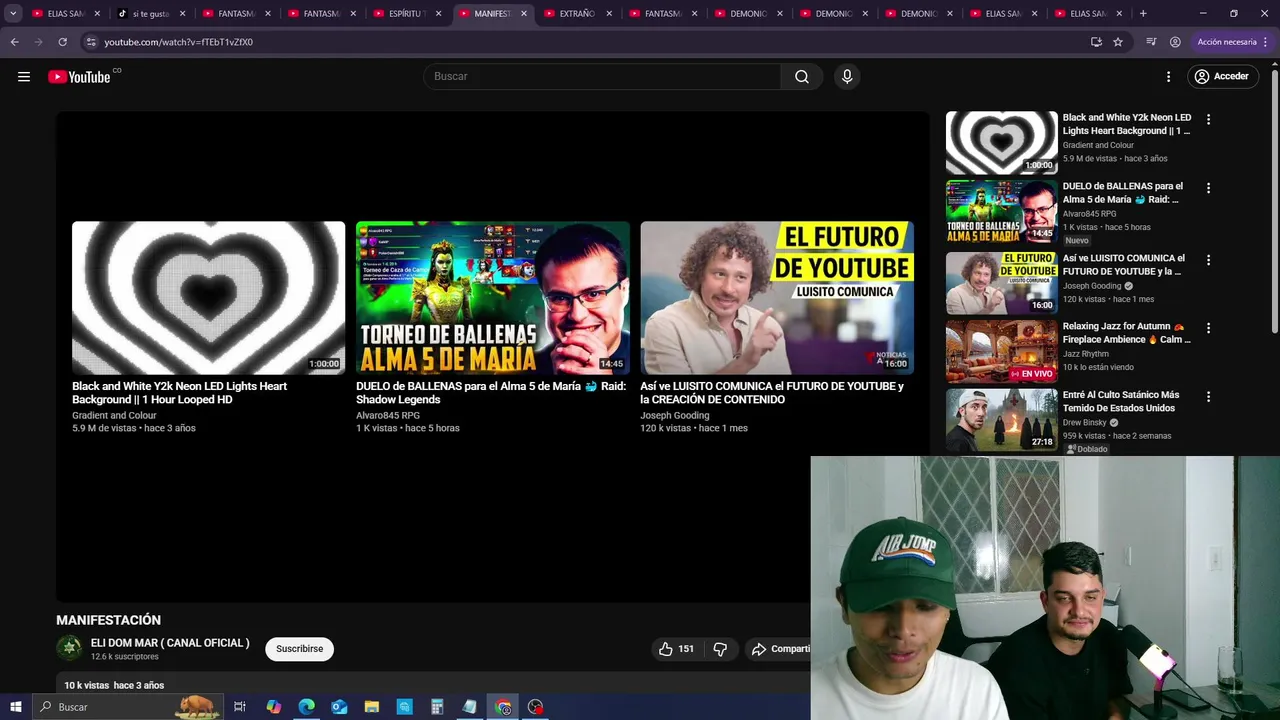1280x720 pixels.
Task: Open ELI DOM MAR channel avatar
Action: pos(69,648)
